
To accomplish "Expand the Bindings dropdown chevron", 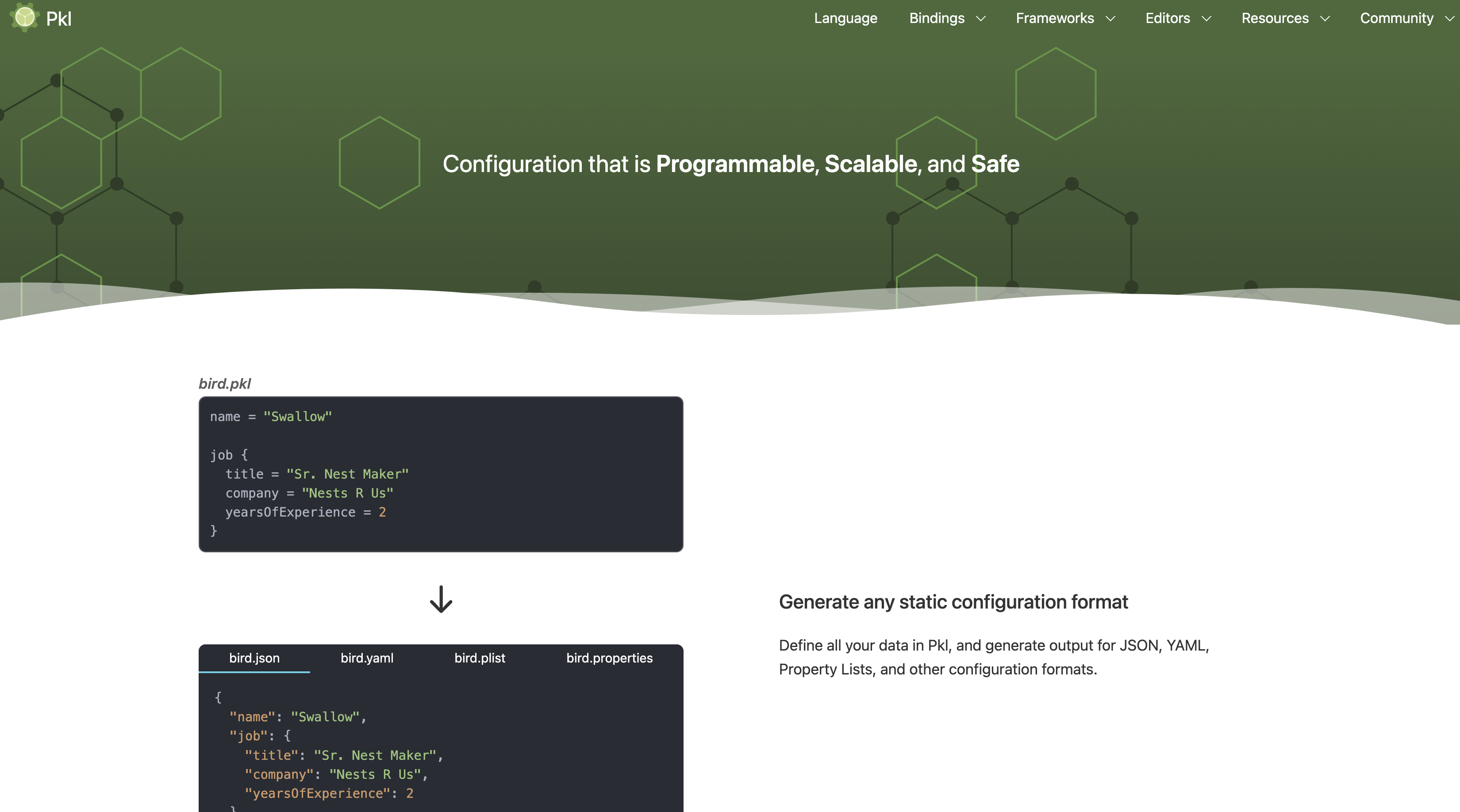I will pos(980,19).
